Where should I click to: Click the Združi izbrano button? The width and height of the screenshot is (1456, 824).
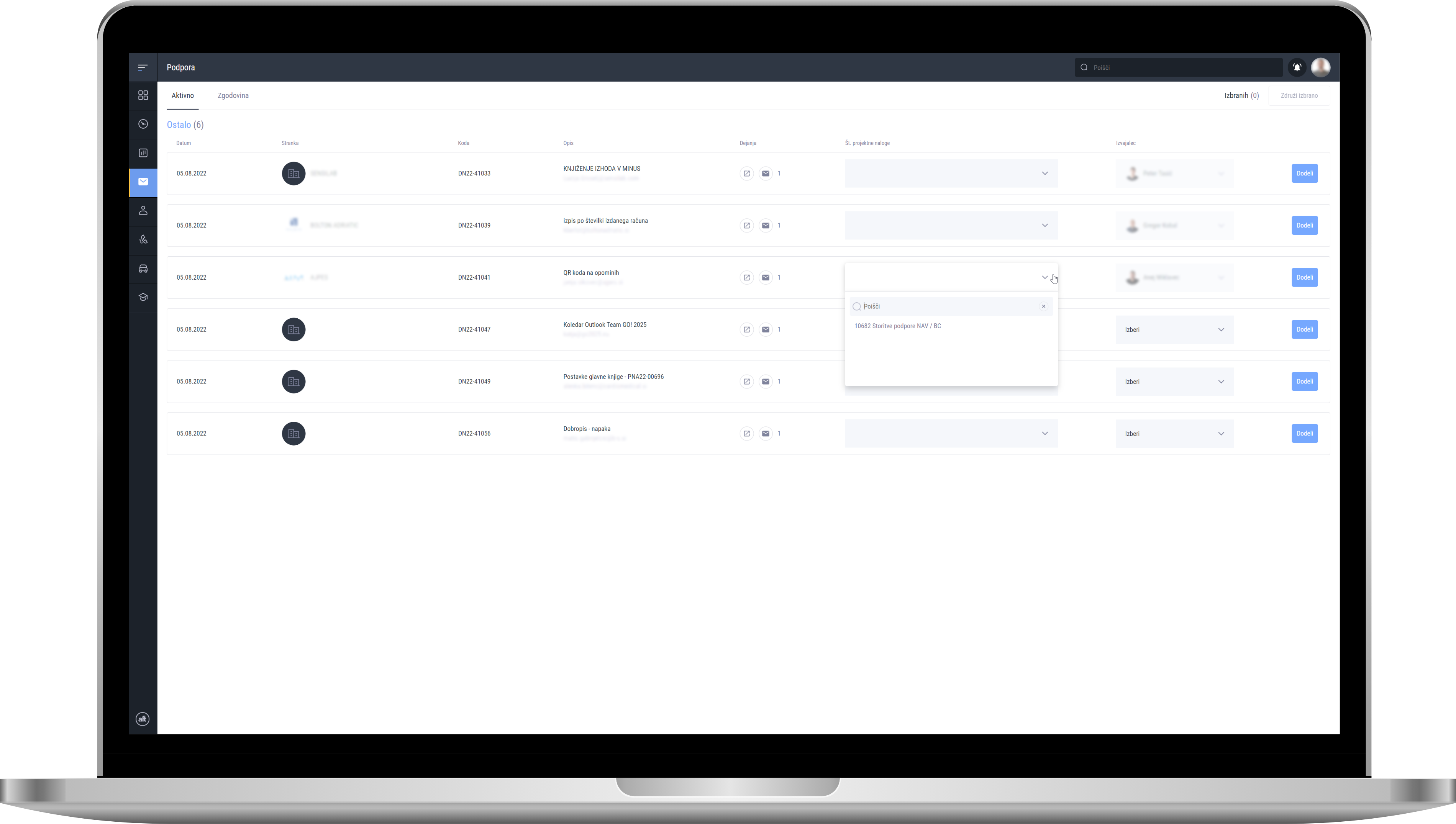[1299, 96]
